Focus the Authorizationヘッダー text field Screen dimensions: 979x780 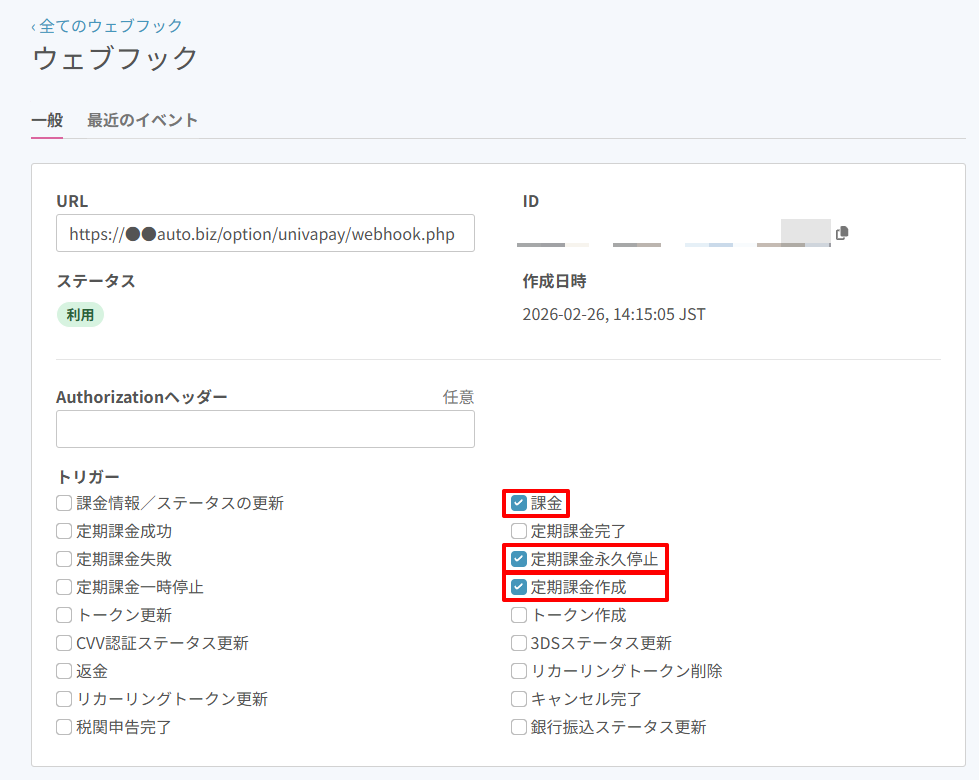(x=265, y=429)
